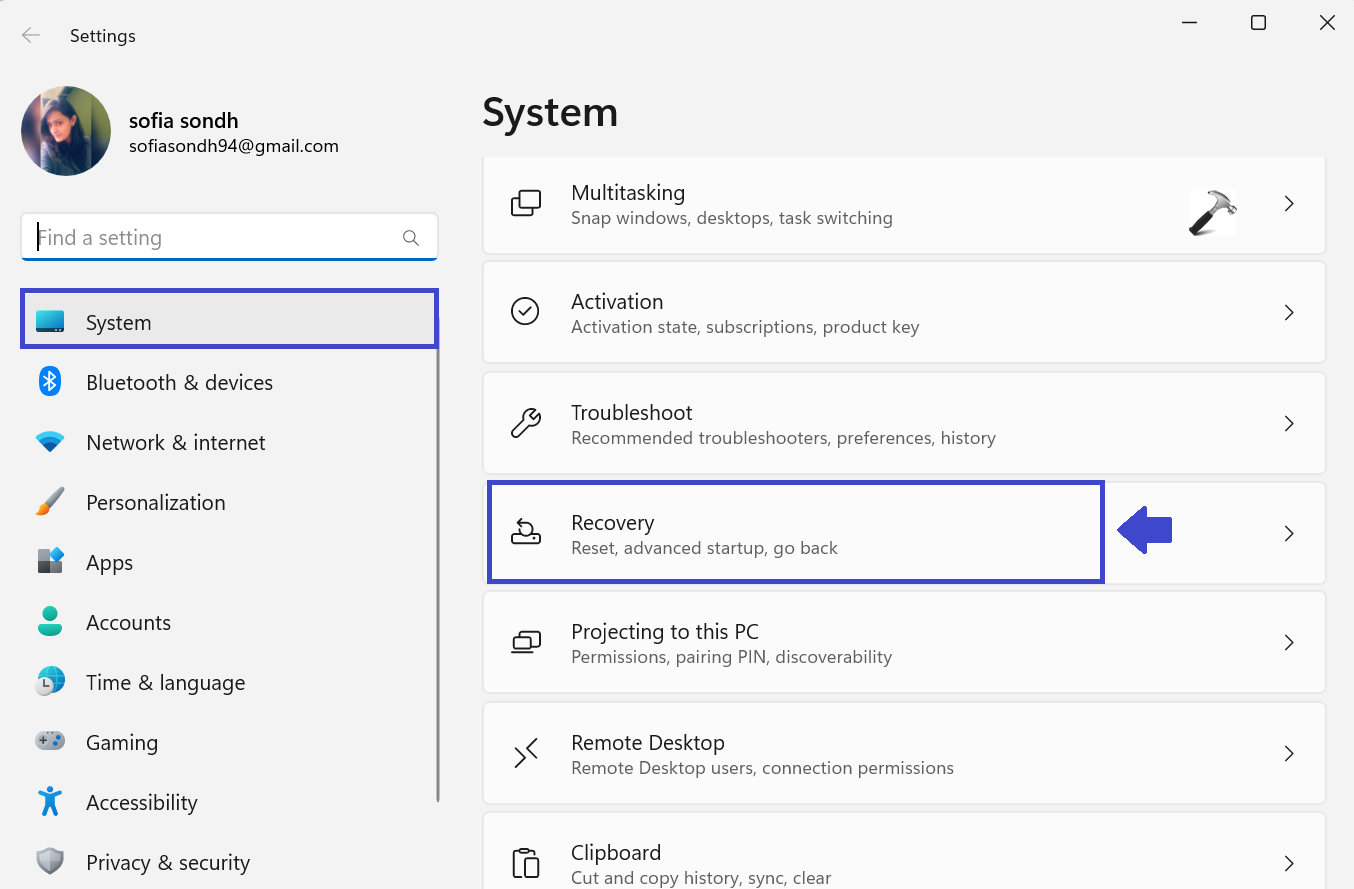Click the sidebar vertical scrollbar

point(438,550)
